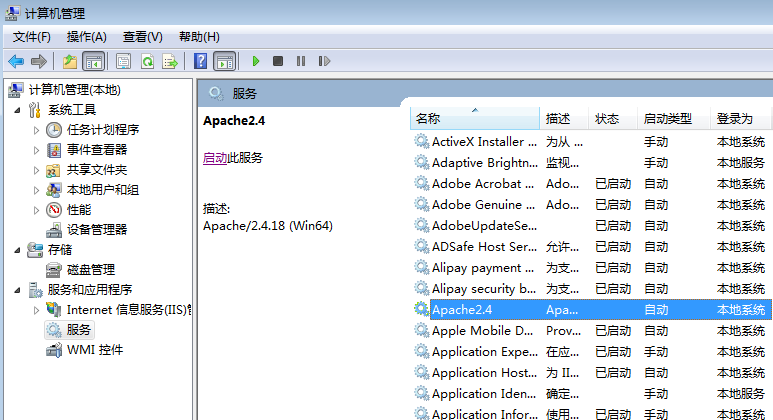Viewport: 773px width, 420px height.
Task: Click the Export list toolbar icon
Action: pyautogui.click(x=170, y=61)
